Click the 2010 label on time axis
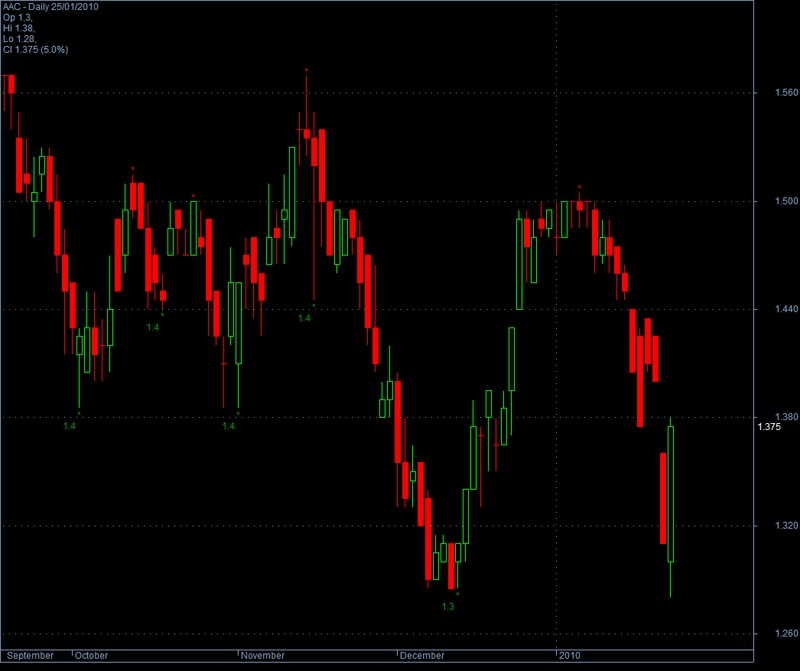The height and width of the screenshot is (671, 800). 569,655
